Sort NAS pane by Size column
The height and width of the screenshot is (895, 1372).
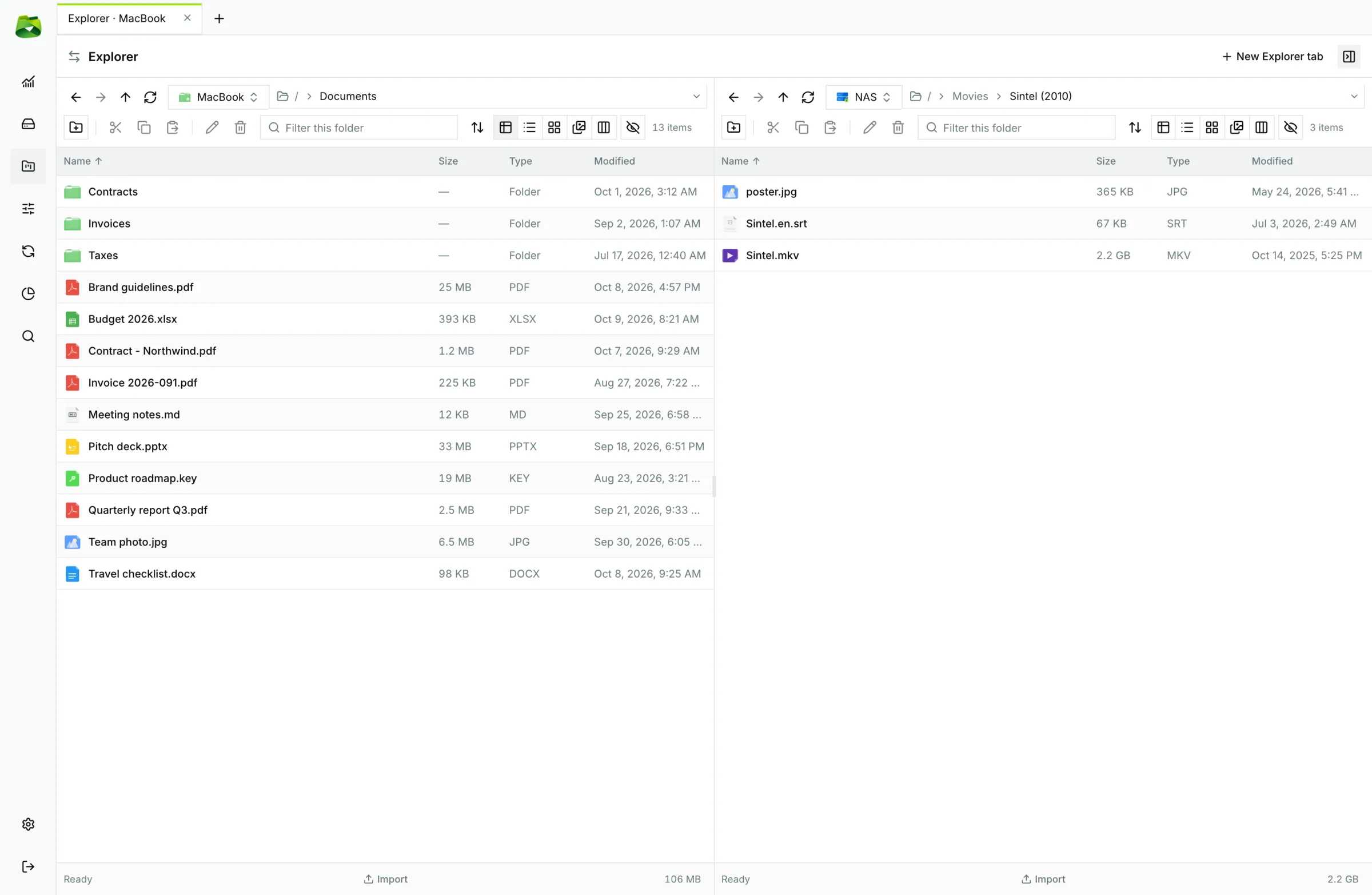[x=1106, y=161]
